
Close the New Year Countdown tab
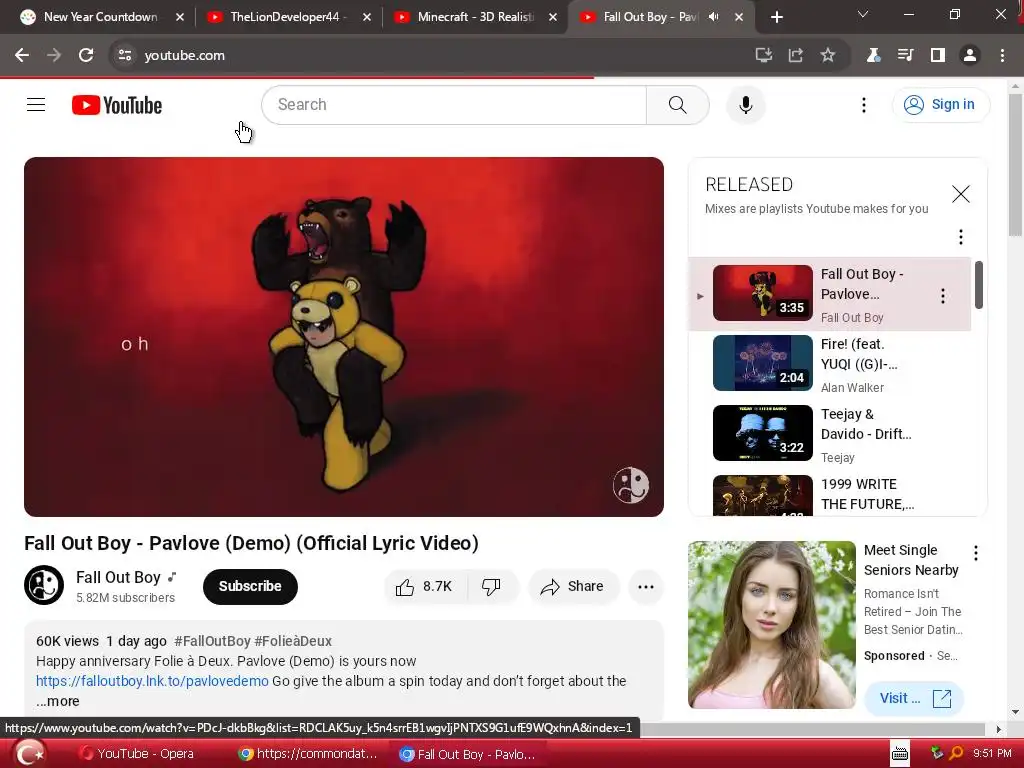[x=180, y=17]
